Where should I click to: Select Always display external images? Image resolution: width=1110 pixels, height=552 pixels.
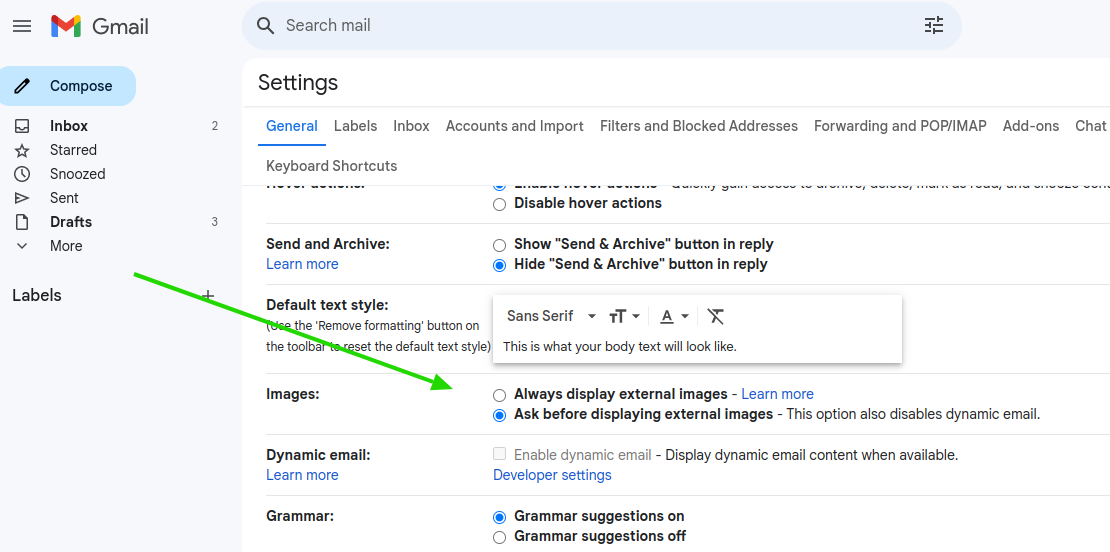pos(500,395)
